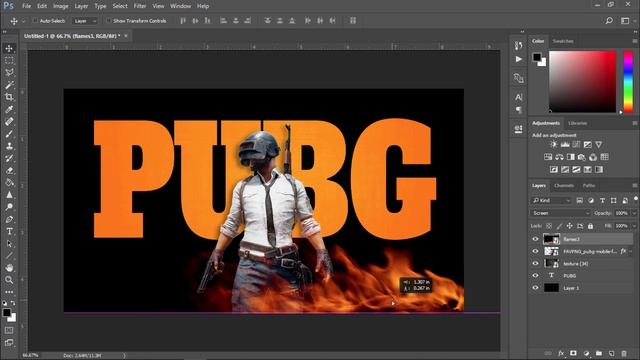Open the Edit Toolbar three-dots button
This screenshot has width=640, height=360.
click(9, 292)
